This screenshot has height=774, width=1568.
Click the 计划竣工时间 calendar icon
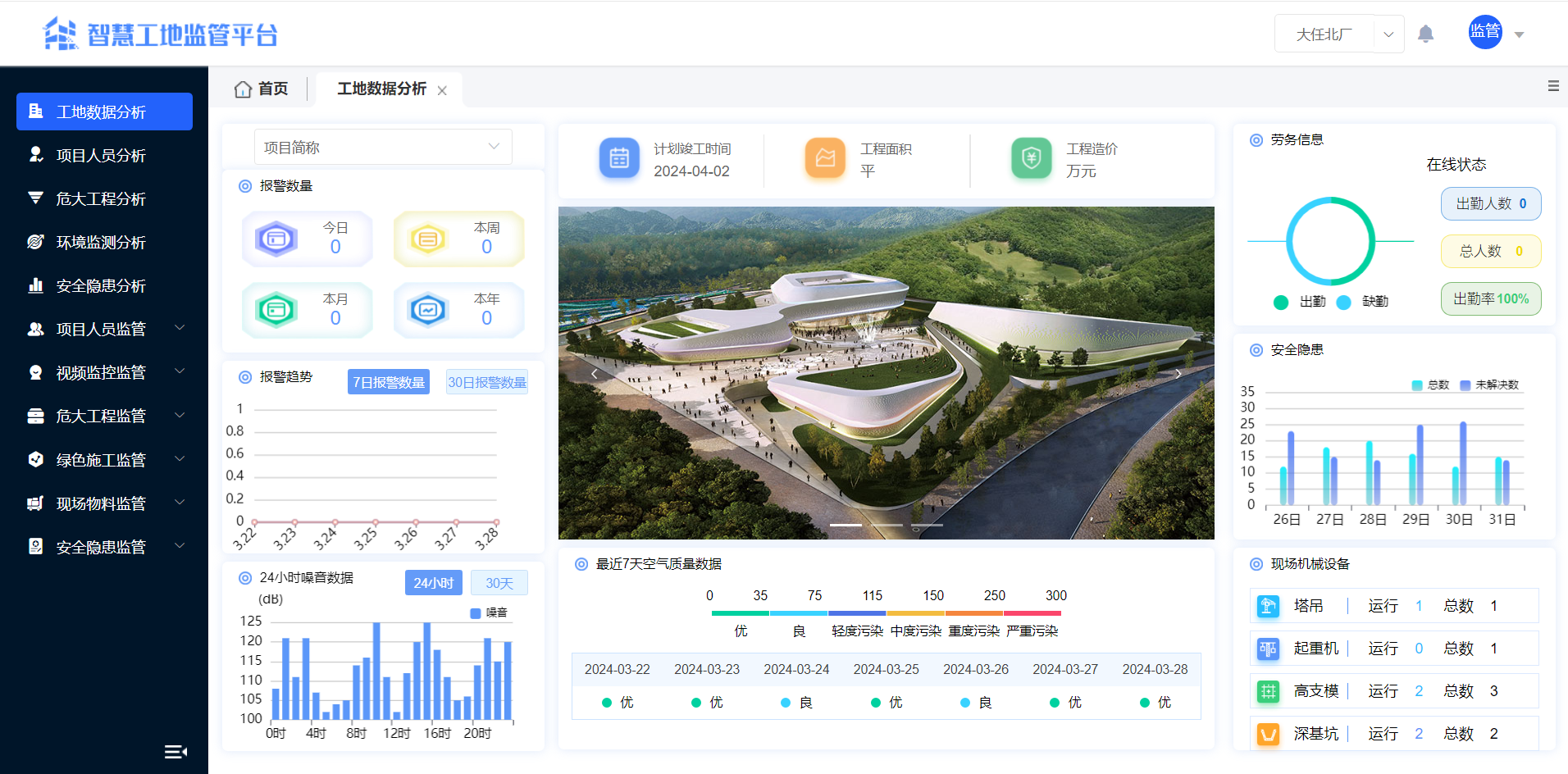pos(619,158)
